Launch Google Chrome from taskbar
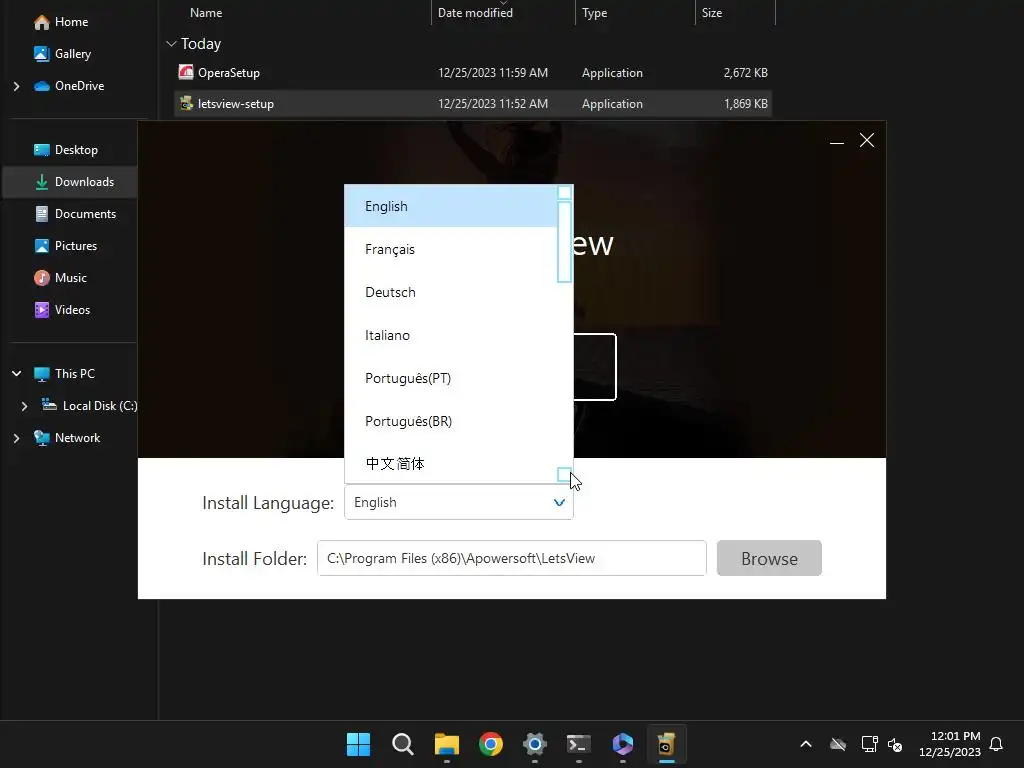The height and width of the screenshot is (768, 1024). [x=490, y=744]
